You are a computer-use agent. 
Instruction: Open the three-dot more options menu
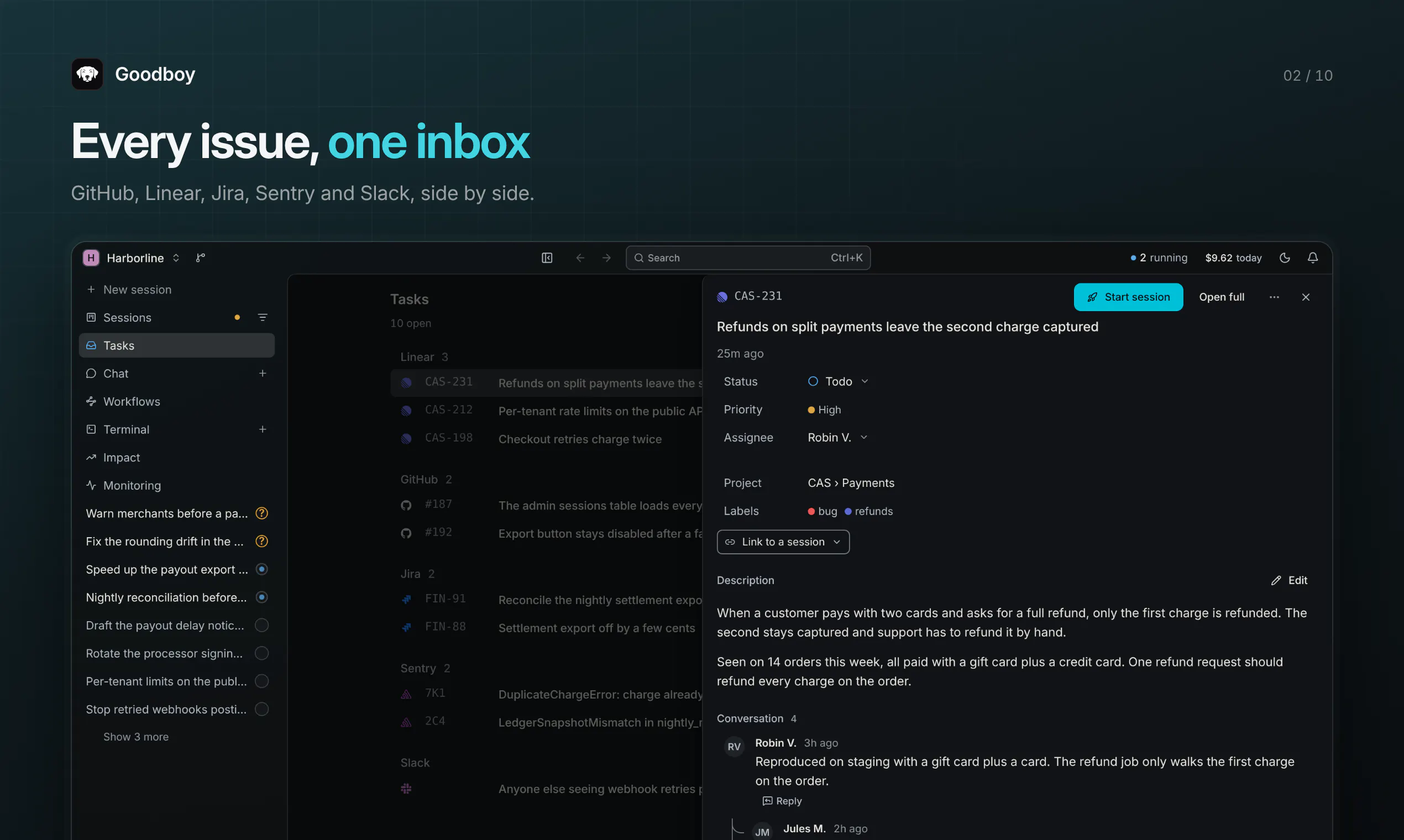point(1274,297)
